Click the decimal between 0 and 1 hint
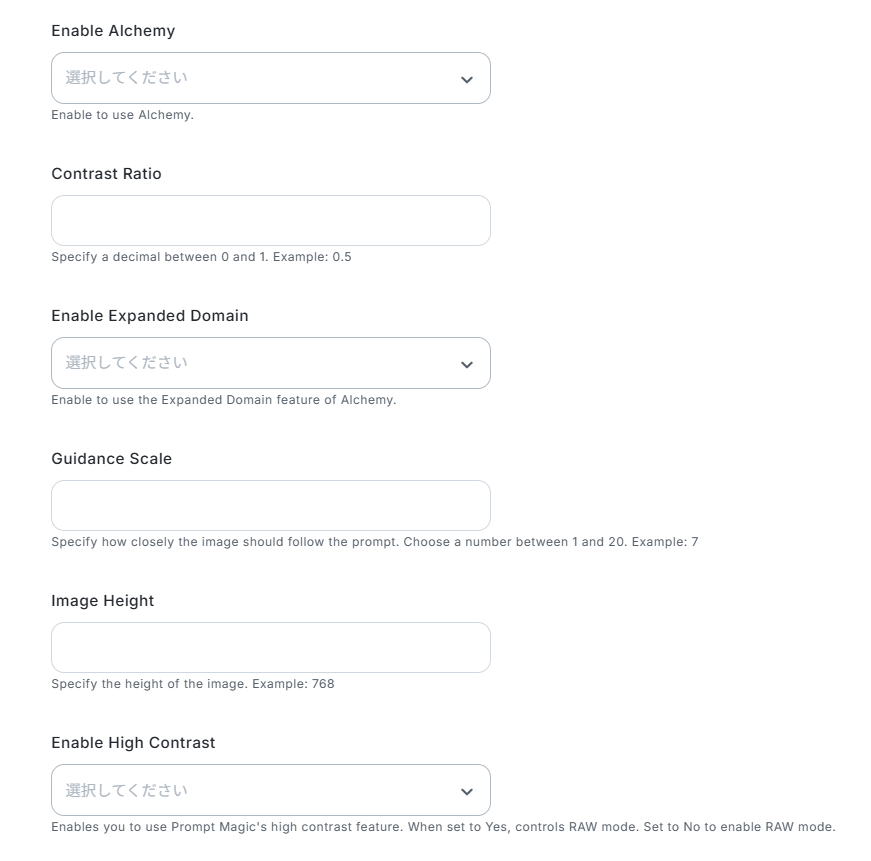 201,257
